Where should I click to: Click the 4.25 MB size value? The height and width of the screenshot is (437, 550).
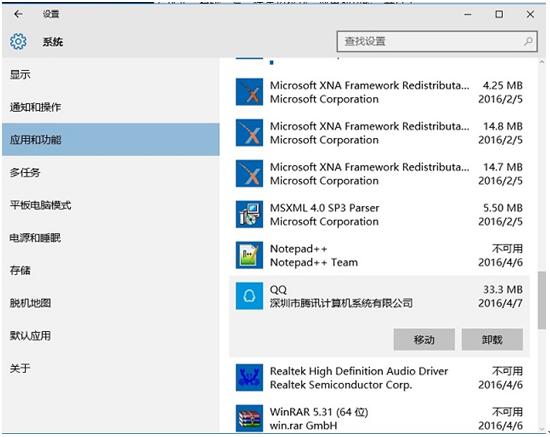click(503, 85)
